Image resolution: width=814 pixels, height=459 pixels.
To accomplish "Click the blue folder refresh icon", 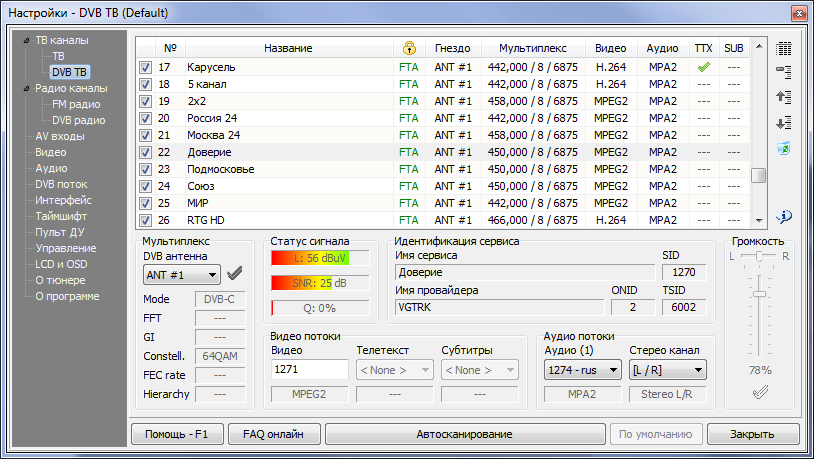I will click(784, 148).
